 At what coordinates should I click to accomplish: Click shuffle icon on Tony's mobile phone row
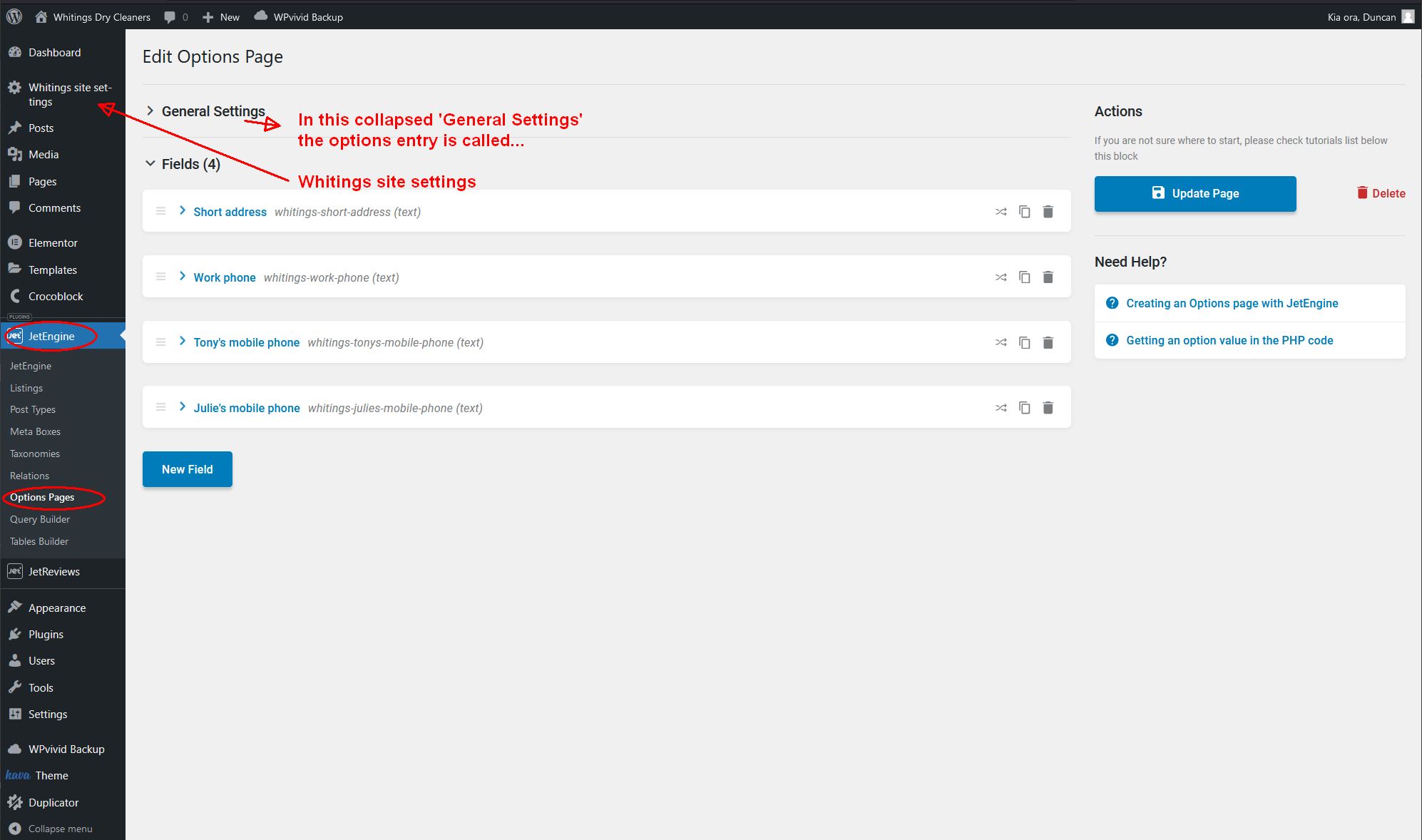coord(1001,343)
